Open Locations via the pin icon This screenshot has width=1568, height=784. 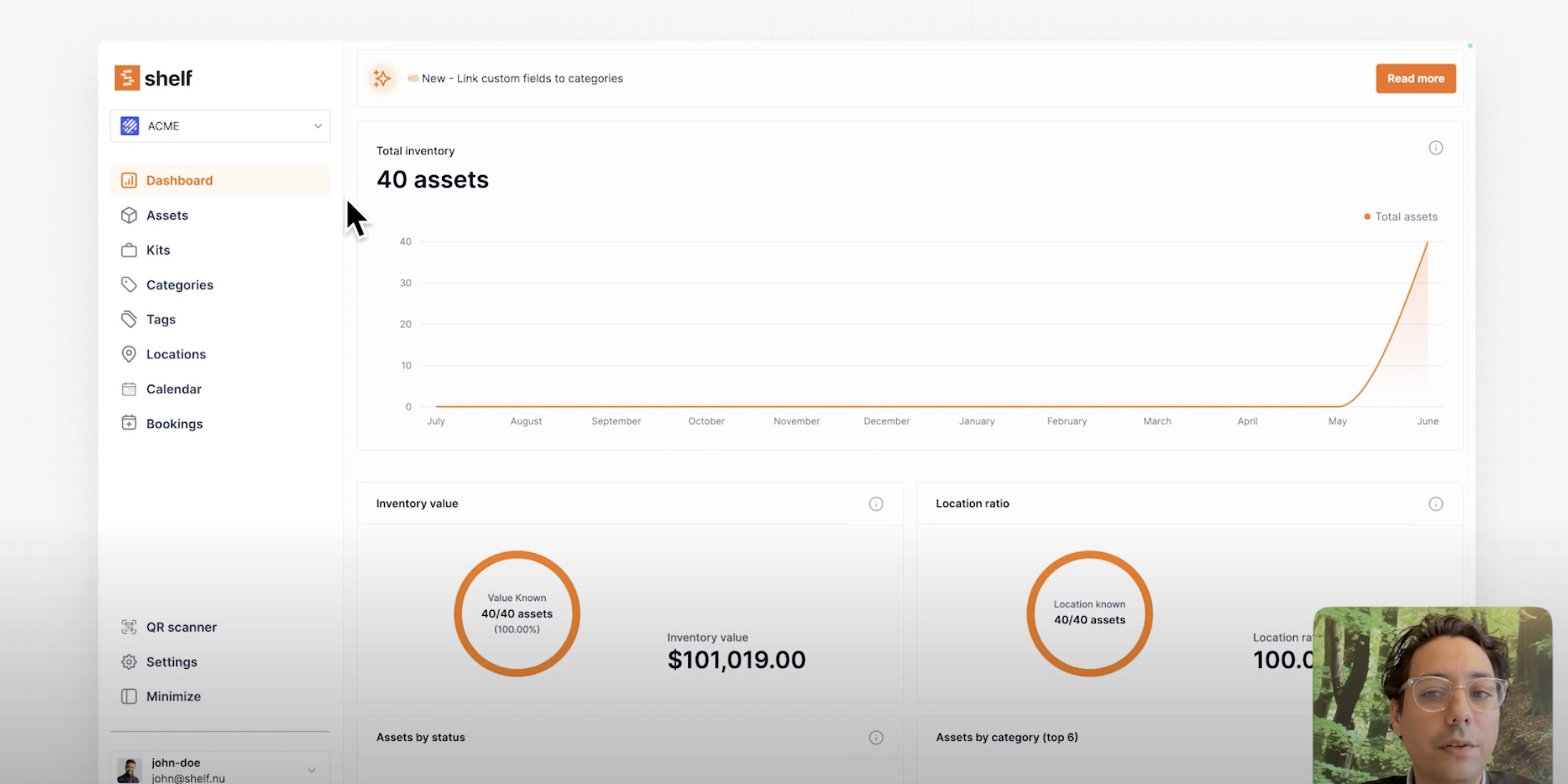pos(129,353)
